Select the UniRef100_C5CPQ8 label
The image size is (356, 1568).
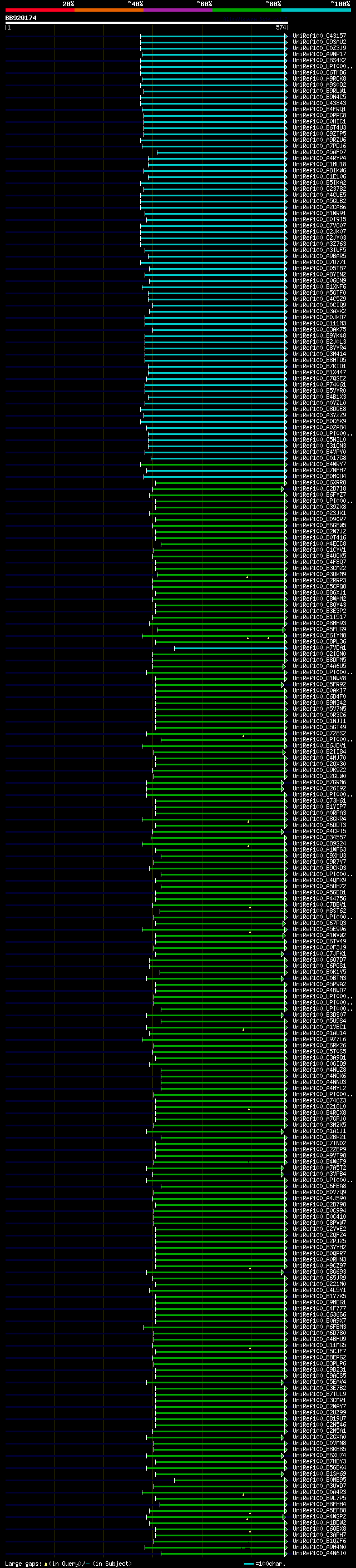319,587
